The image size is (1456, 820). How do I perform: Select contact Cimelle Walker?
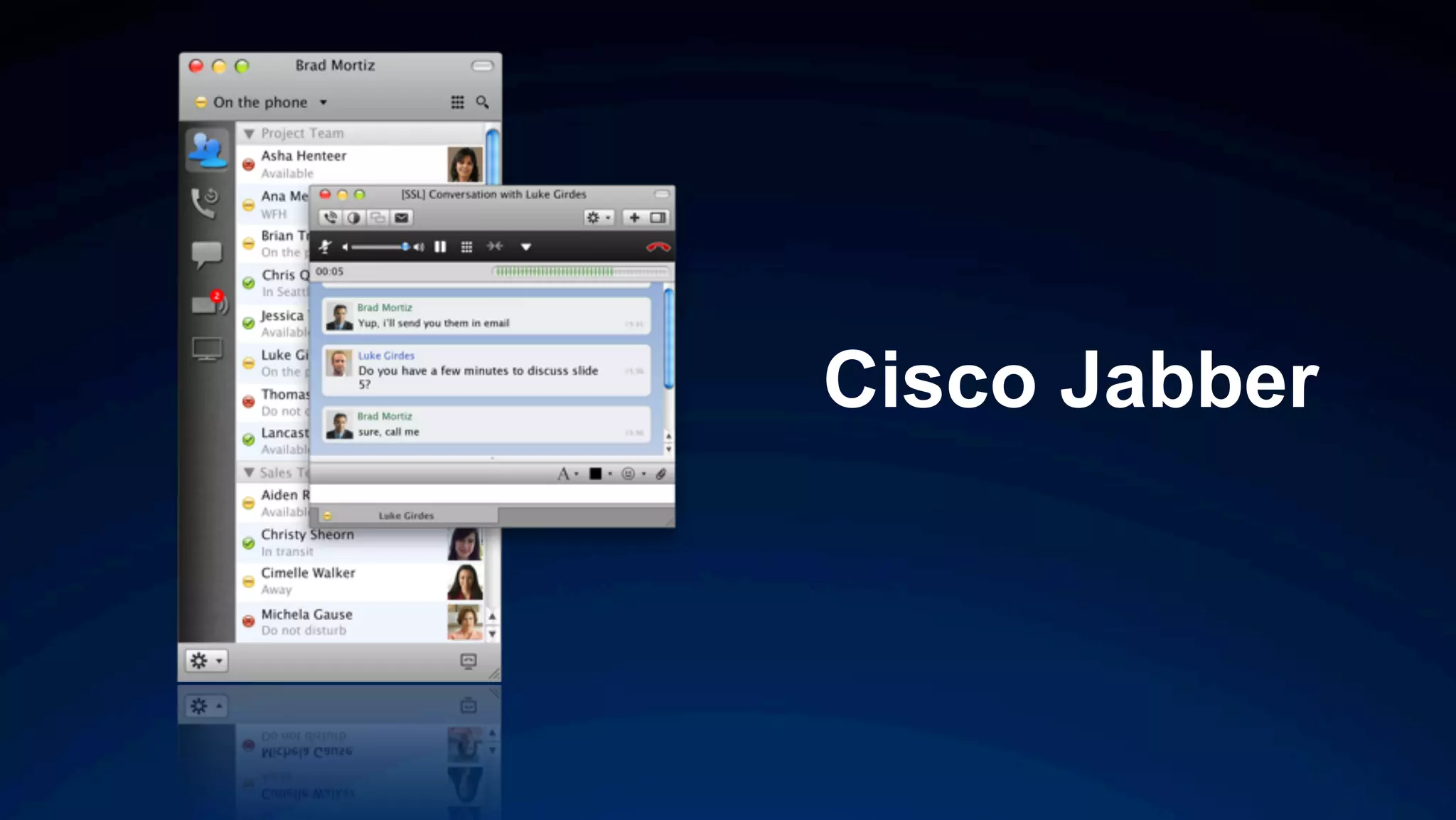(360, 582)
